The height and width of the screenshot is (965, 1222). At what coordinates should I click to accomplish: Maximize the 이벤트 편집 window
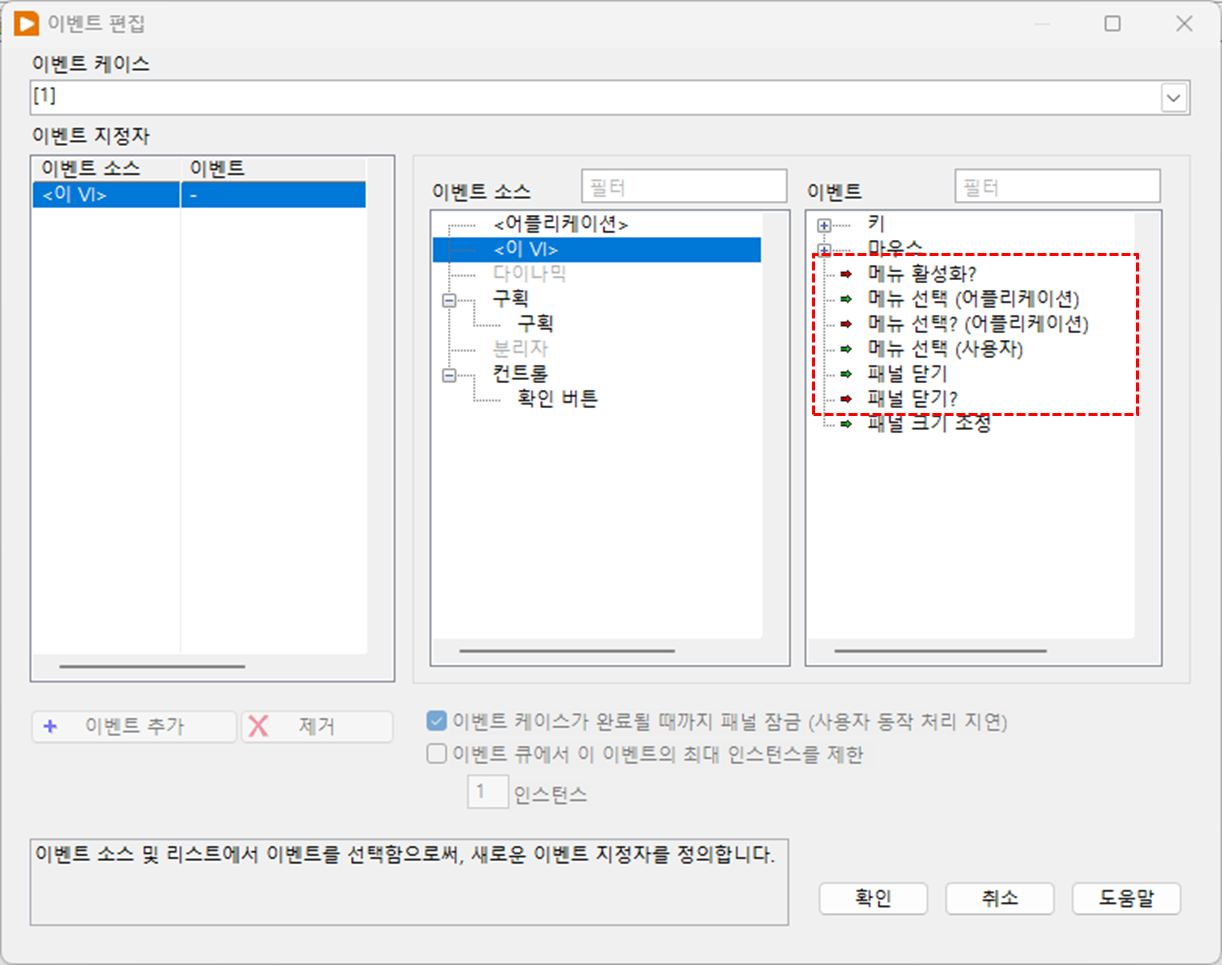[x=1112, y=24]
